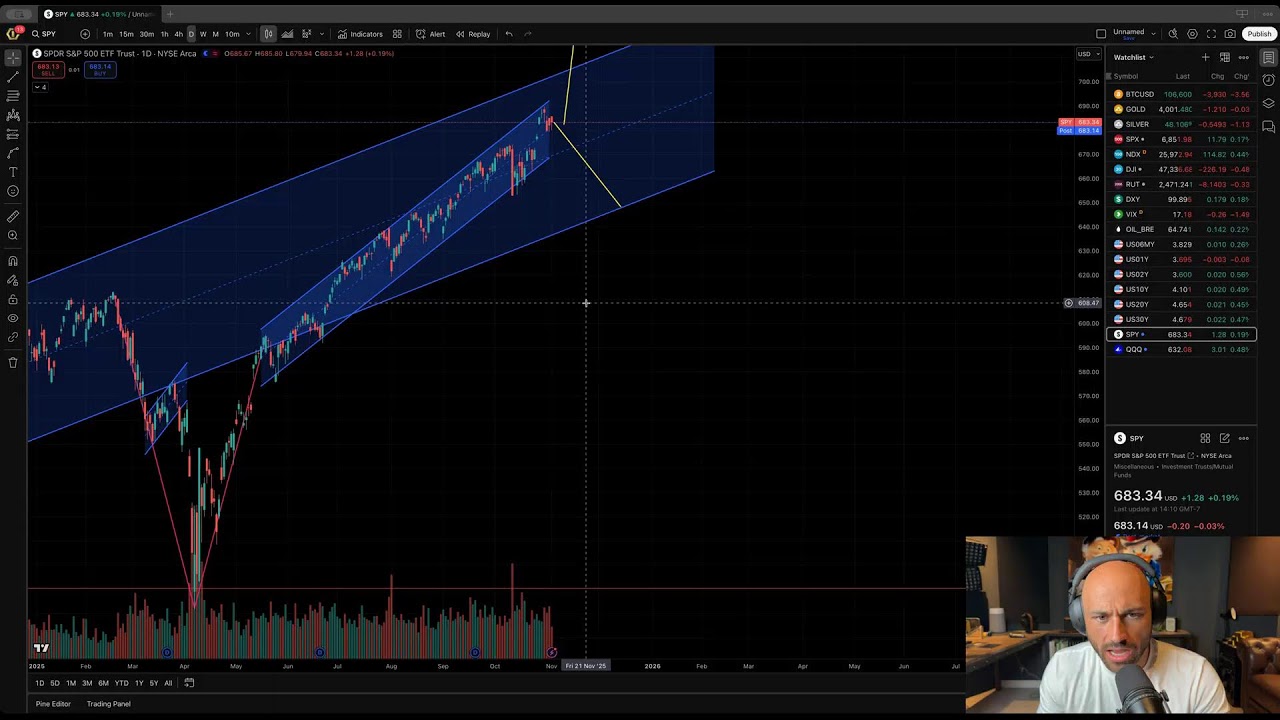The image size is (1280, 720).
Task: Switch to weekly W timeframe
Action: click(x=203, y=34)
